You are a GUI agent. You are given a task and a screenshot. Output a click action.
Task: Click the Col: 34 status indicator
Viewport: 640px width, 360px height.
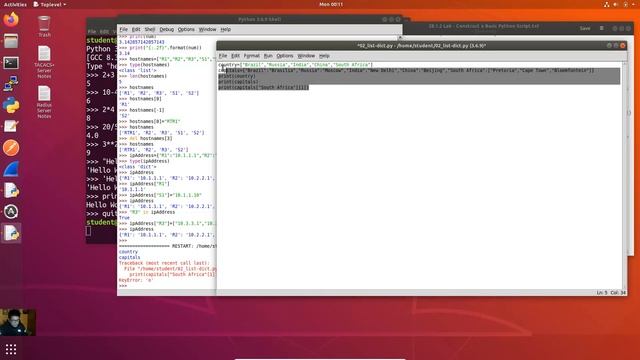[x=618, y=293]
